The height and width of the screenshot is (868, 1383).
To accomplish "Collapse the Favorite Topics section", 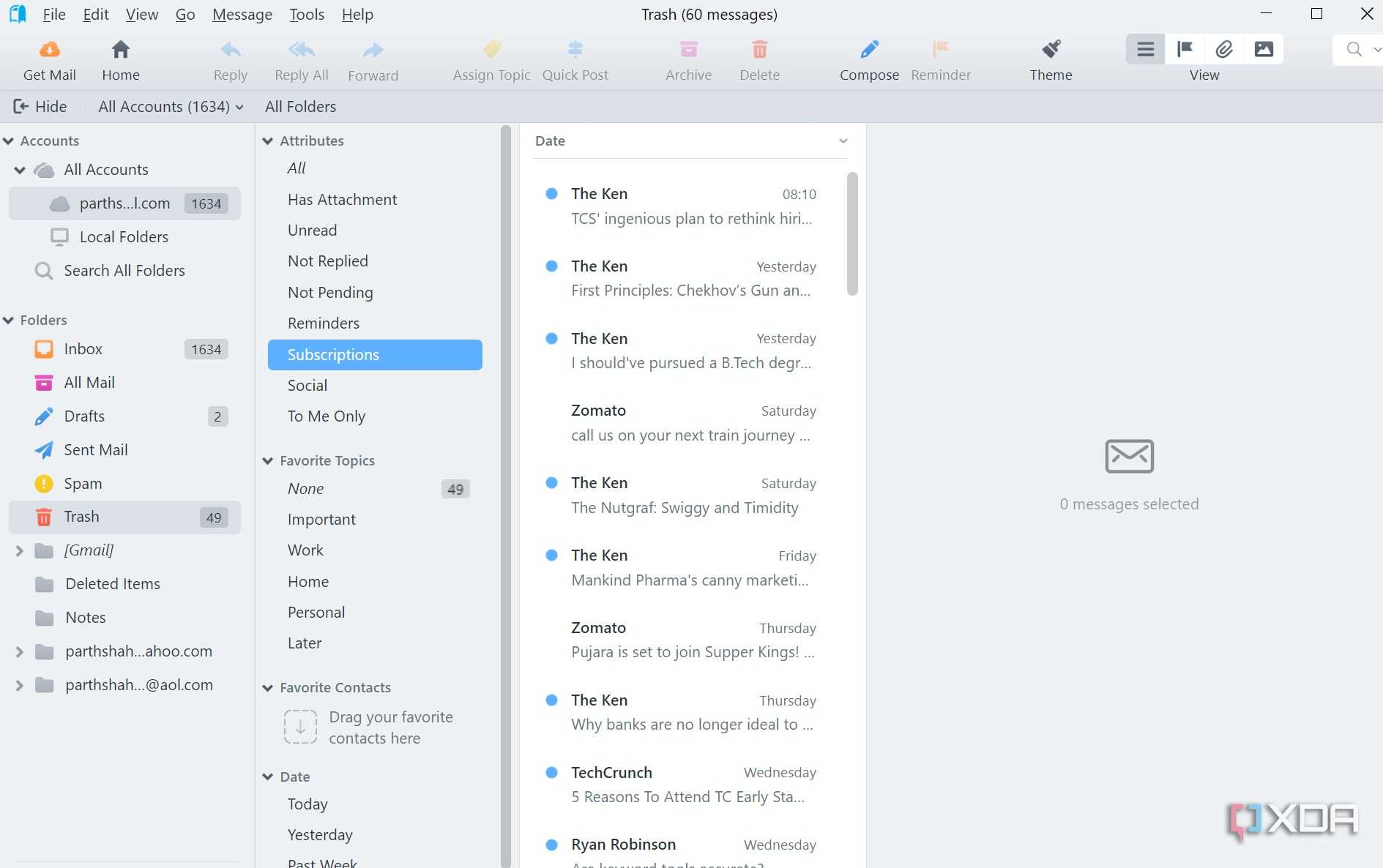I will point(268,460).
